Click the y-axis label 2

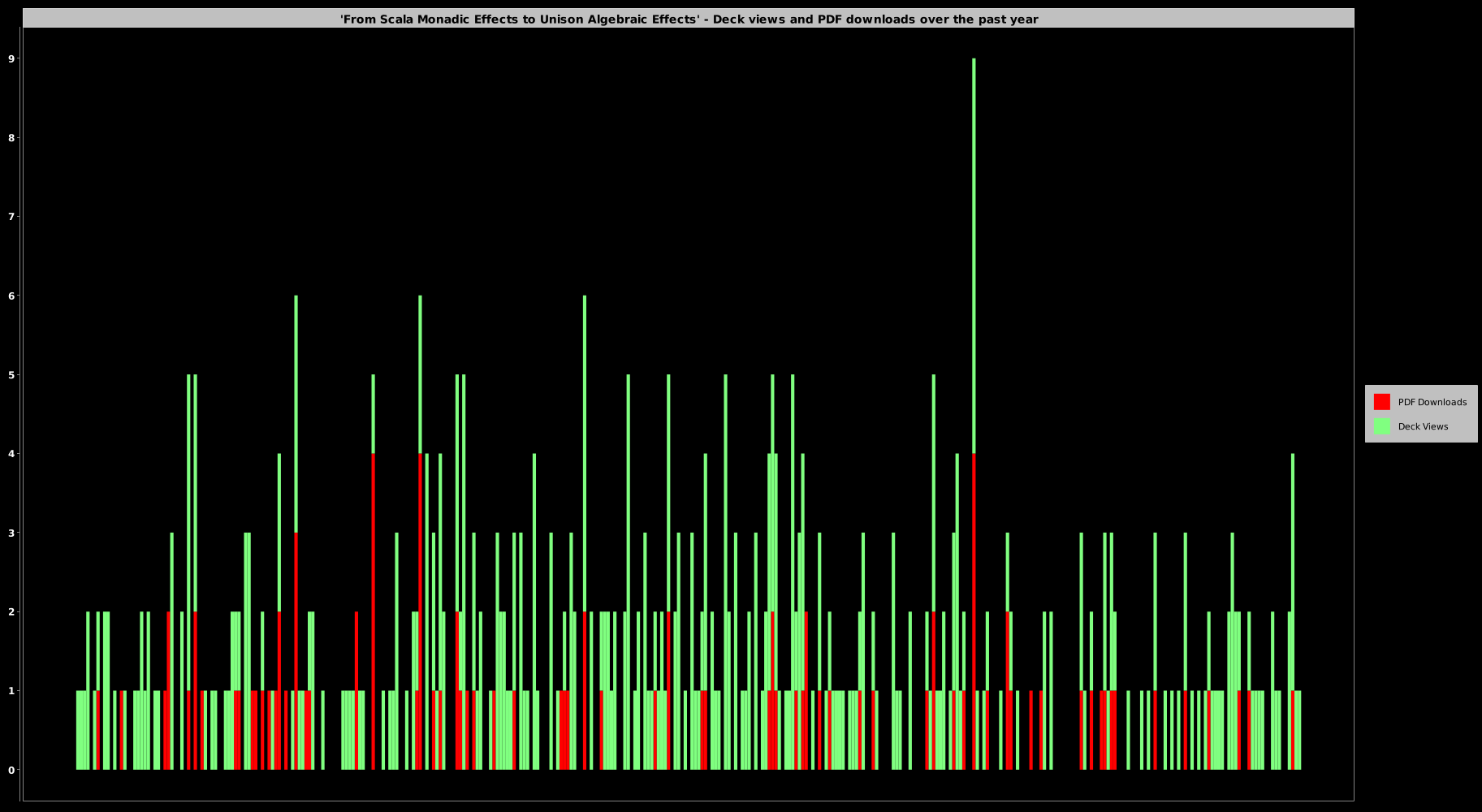pos(11,611)
